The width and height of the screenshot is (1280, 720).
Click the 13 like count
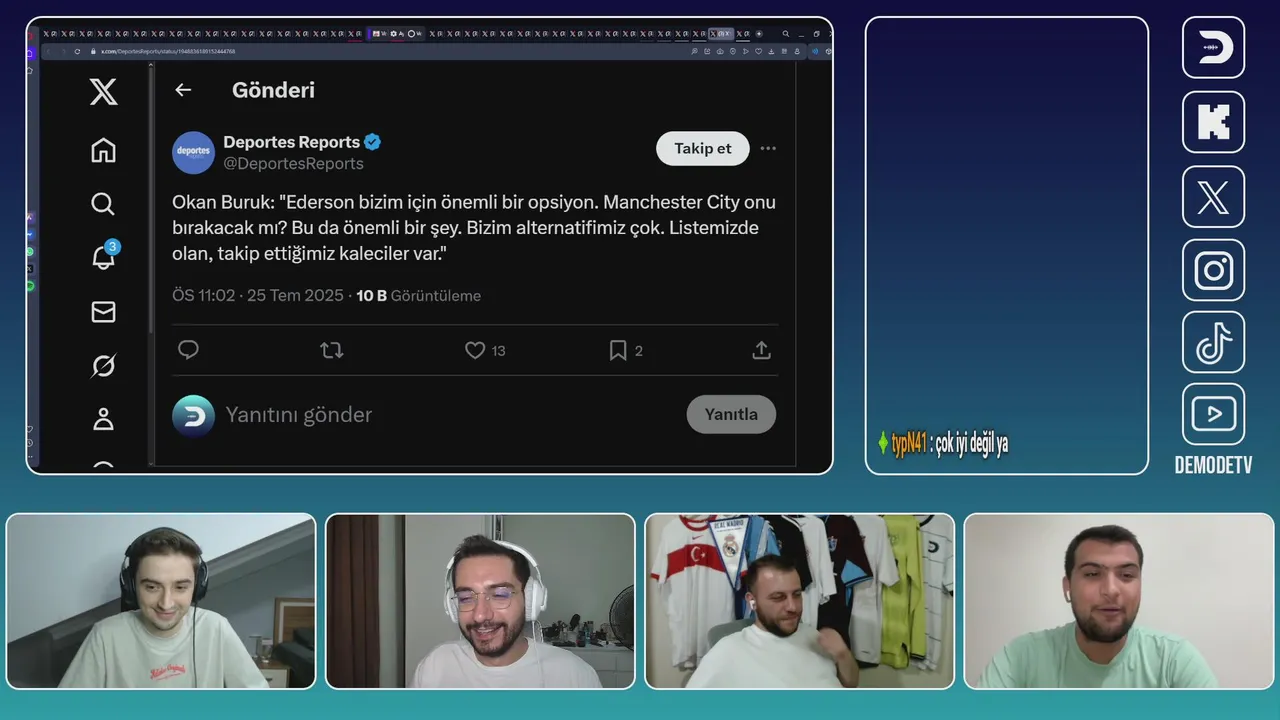pyautogui.click(x=499, y=351)
